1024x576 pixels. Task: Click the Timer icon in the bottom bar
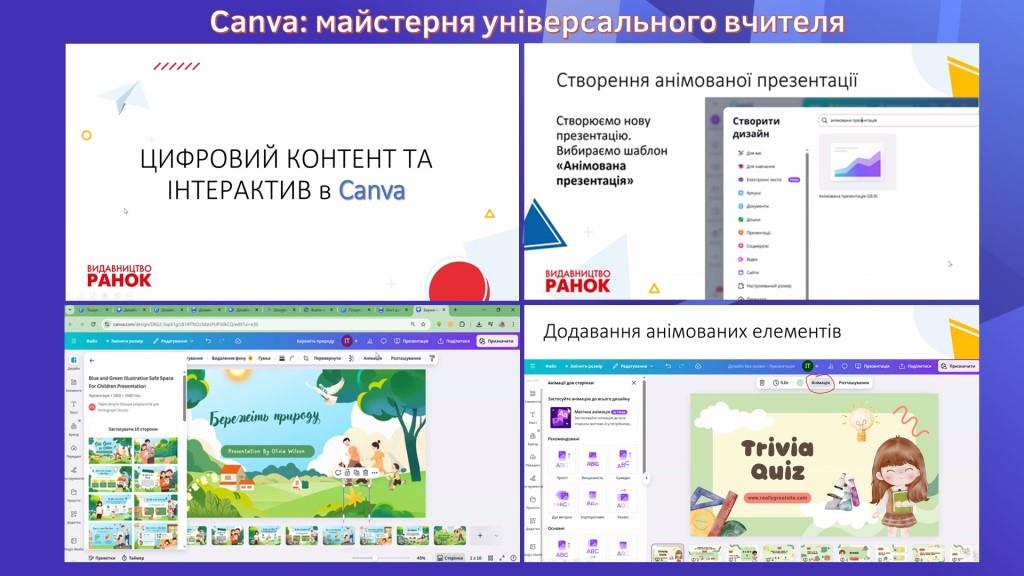[x=133, y=557]
